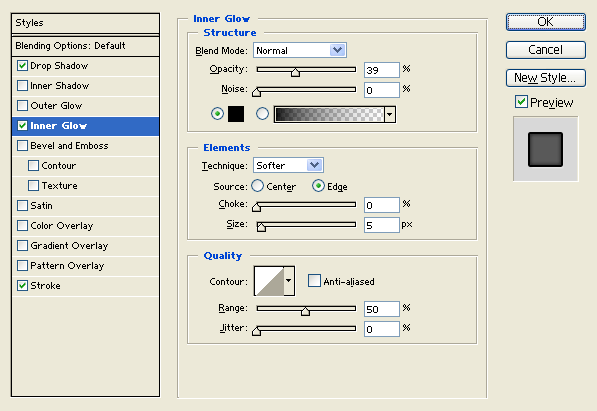Turn on the Bevel and Emboss checkbox

pyautogui.click(x=22, y=146)
